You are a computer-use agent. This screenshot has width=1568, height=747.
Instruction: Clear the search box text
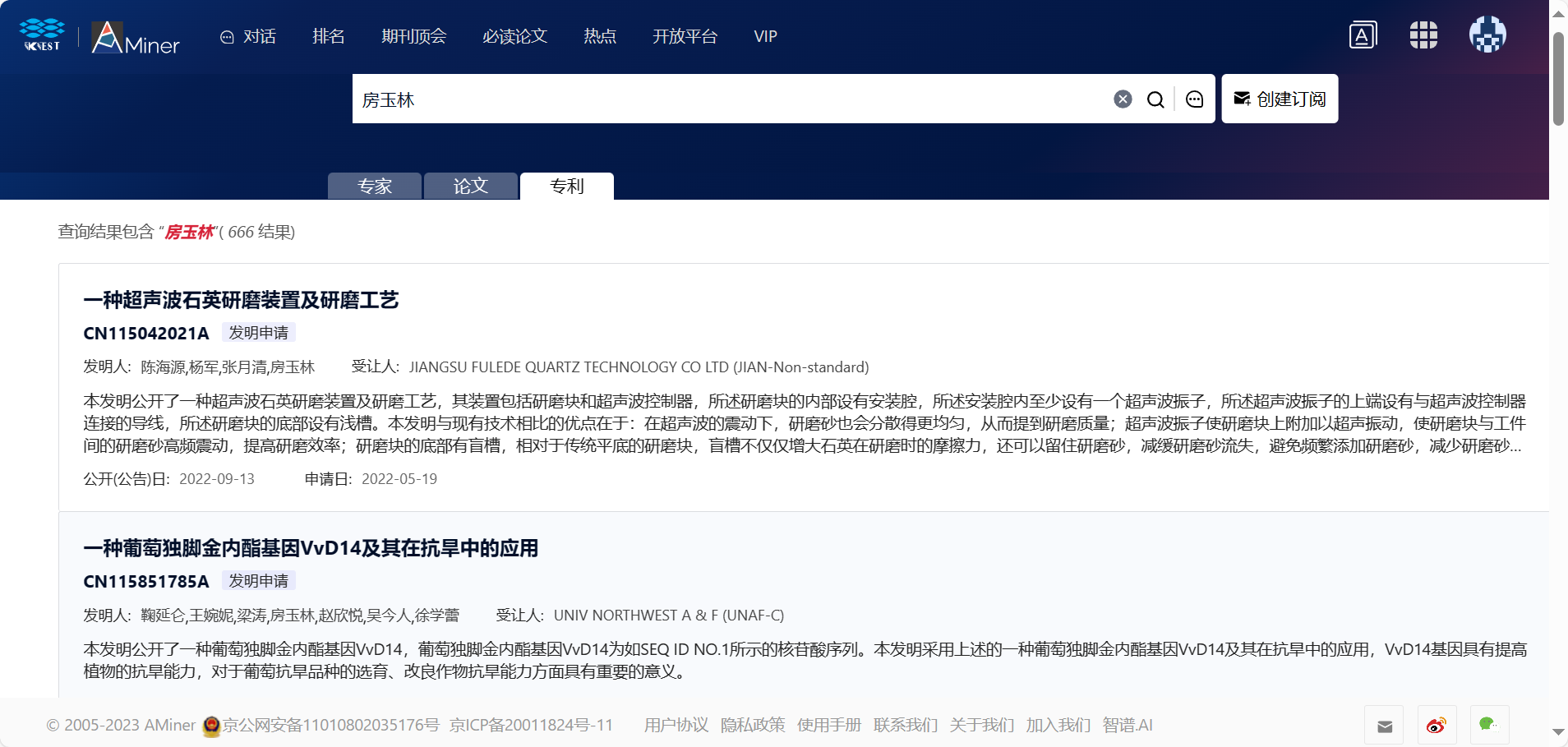click(1123, 99)
